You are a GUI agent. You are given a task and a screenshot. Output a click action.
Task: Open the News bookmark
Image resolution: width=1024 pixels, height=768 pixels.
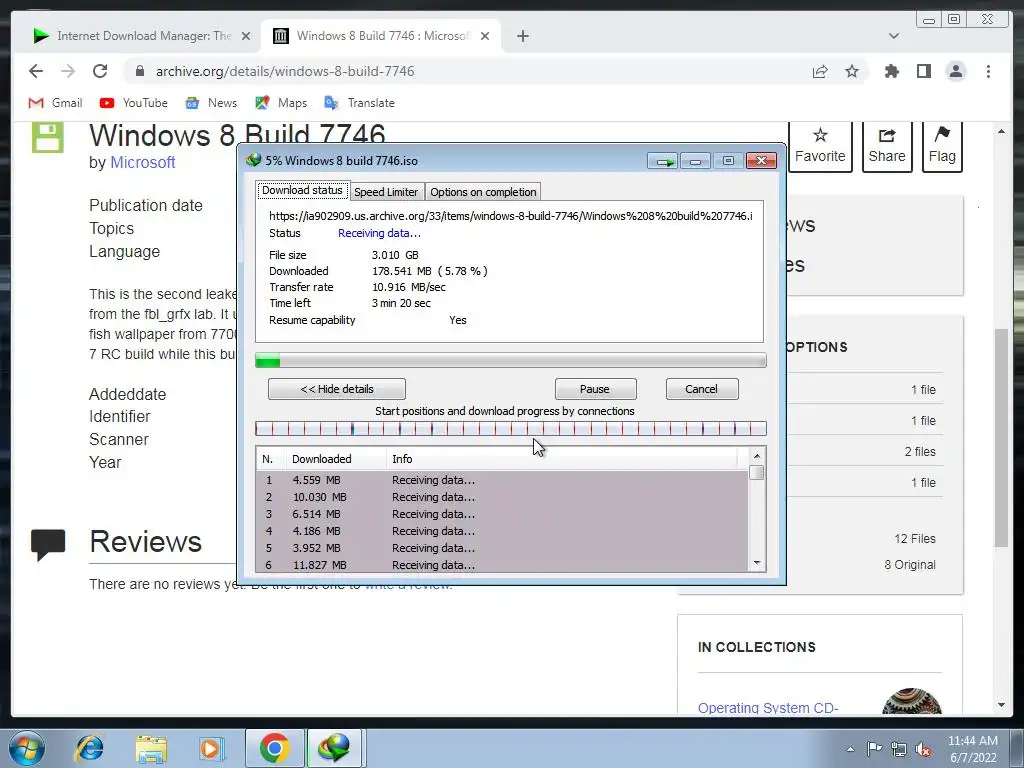tap(211, 103)
